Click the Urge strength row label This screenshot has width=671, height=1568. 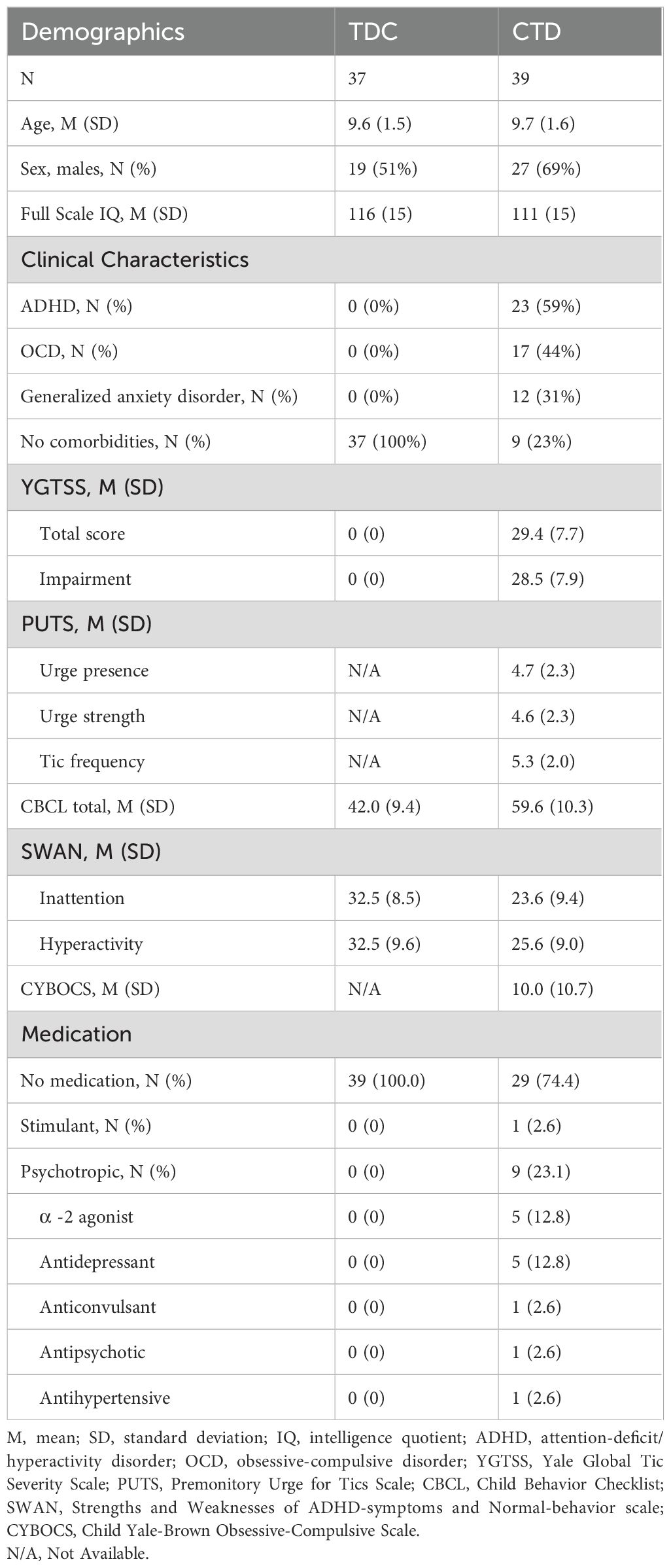coord(92,716)
